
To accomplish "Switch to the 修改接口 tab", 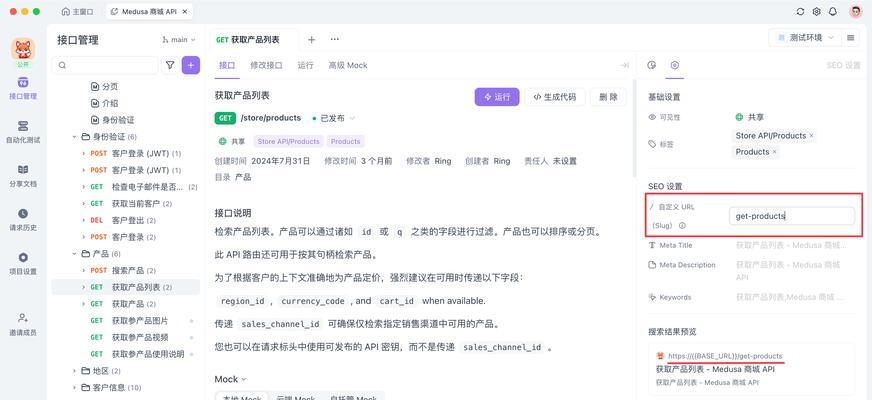I will pos(266,65).
